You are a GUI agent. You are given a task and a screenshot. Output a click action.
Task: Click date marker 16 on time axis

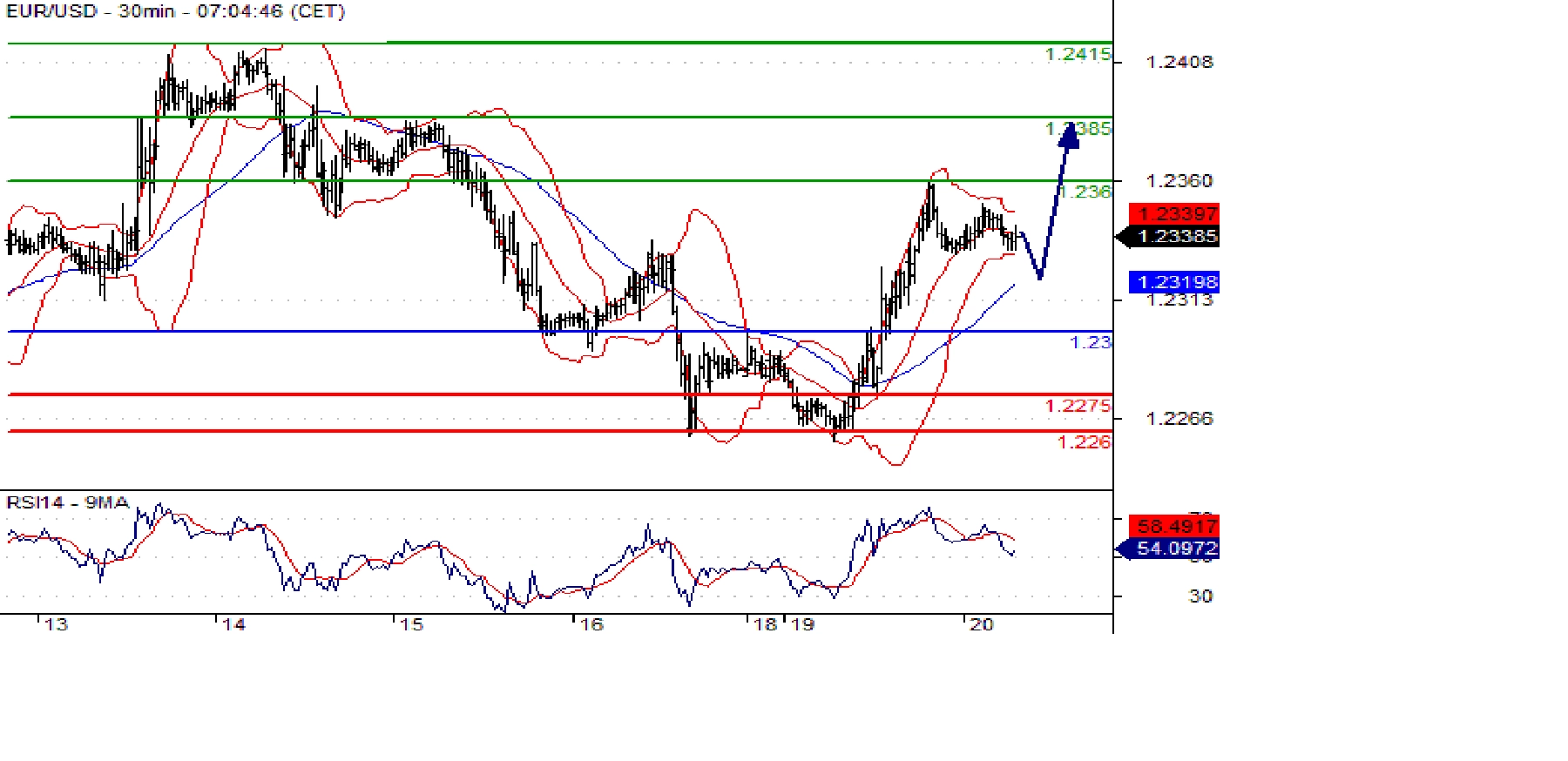591,624
